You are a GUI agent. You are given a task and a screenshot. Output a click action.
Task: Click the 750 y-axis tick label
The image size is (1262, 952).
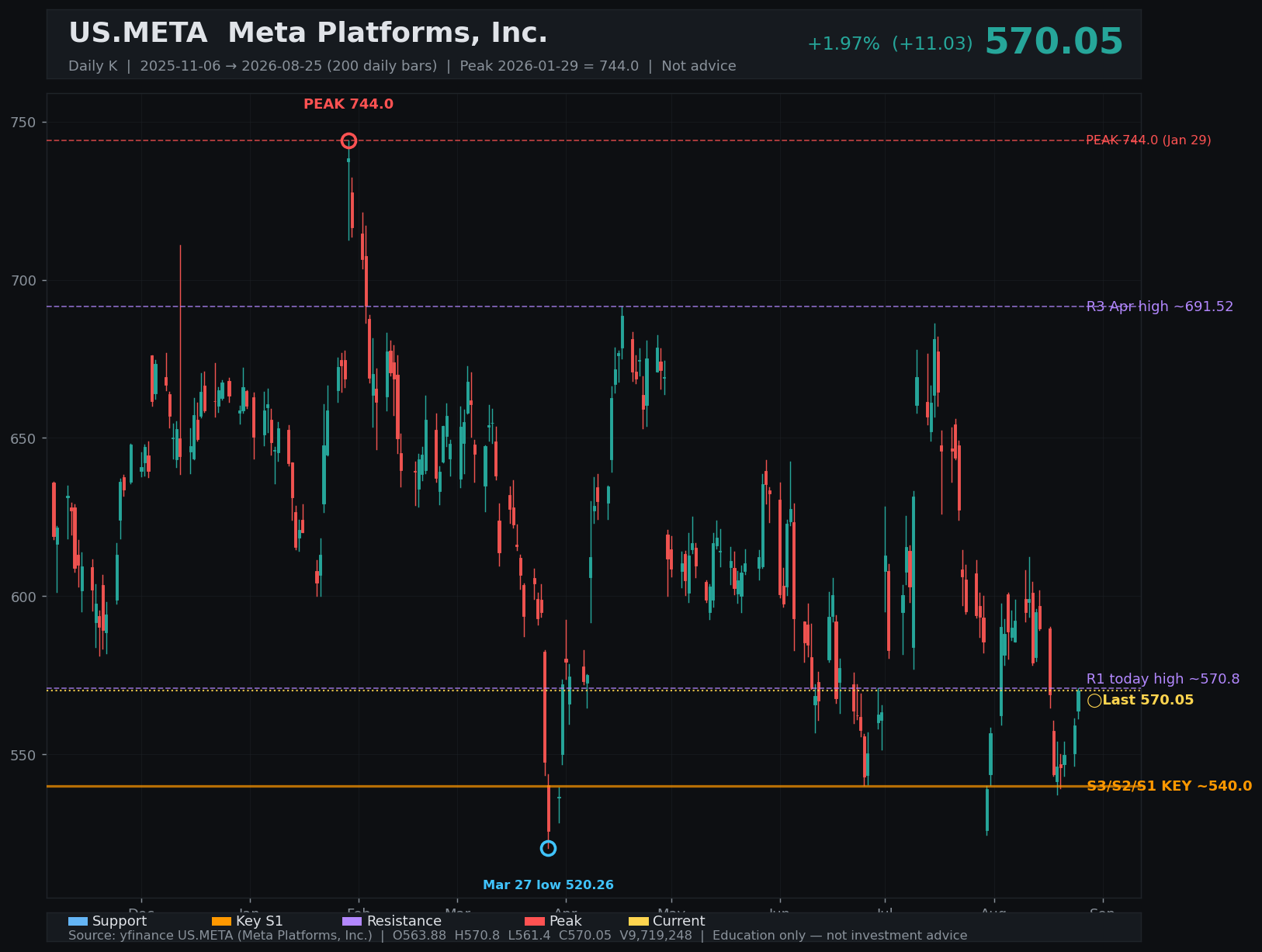click(23, 122)
